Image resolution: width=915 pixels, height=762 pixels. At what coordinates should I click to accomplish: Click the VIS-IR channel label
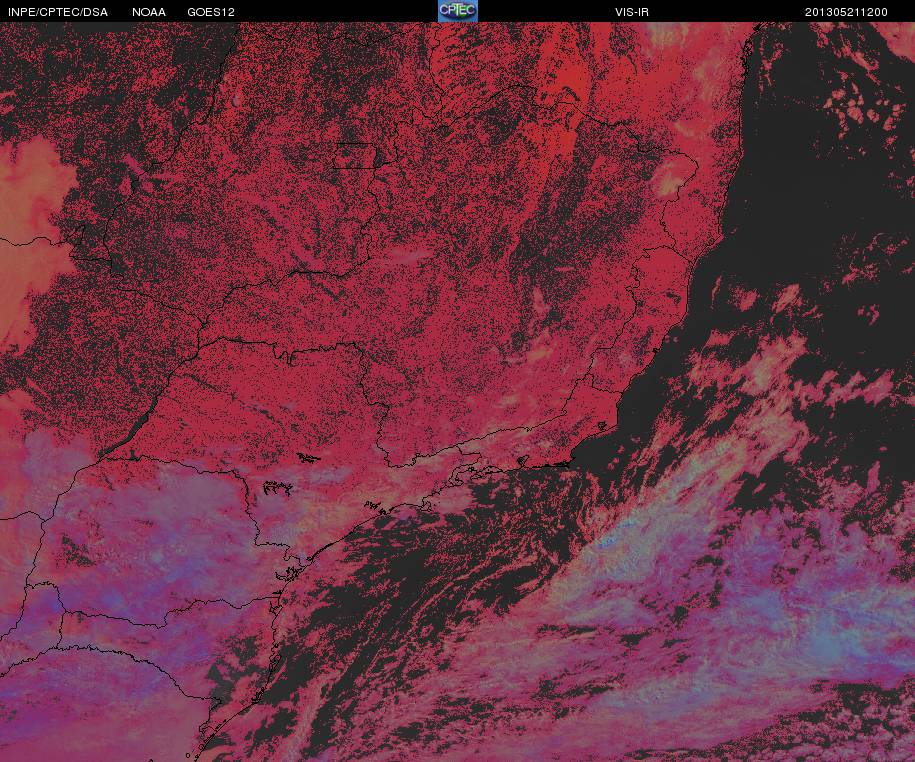click(x=631, y=12)
